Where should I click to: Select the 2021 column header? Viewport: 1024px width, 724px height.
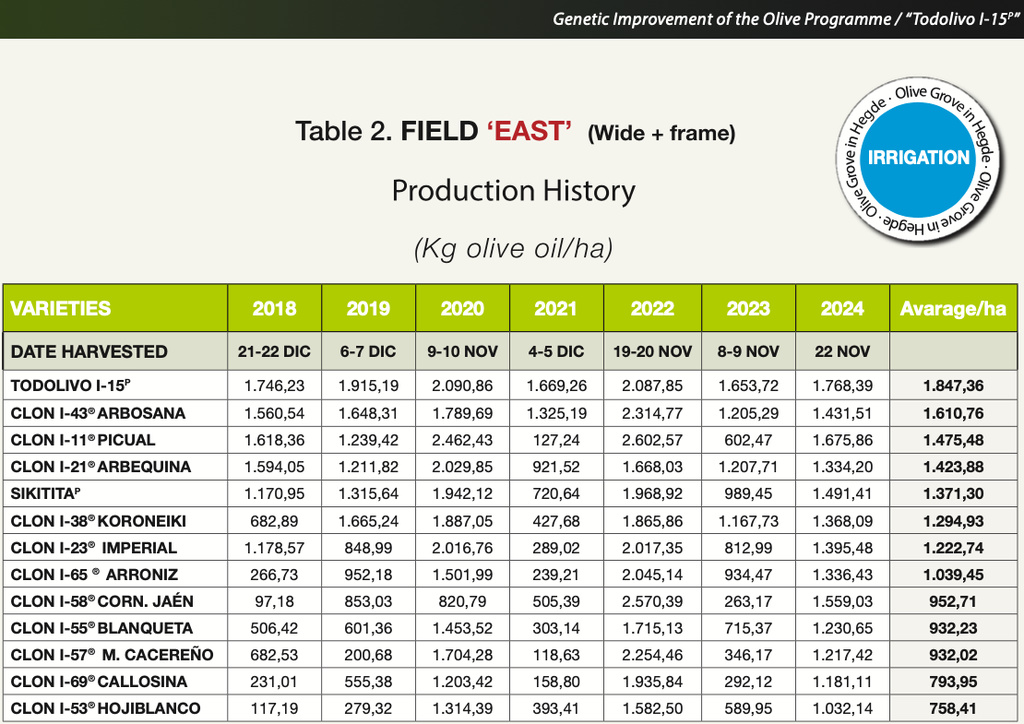click(555, 308)
